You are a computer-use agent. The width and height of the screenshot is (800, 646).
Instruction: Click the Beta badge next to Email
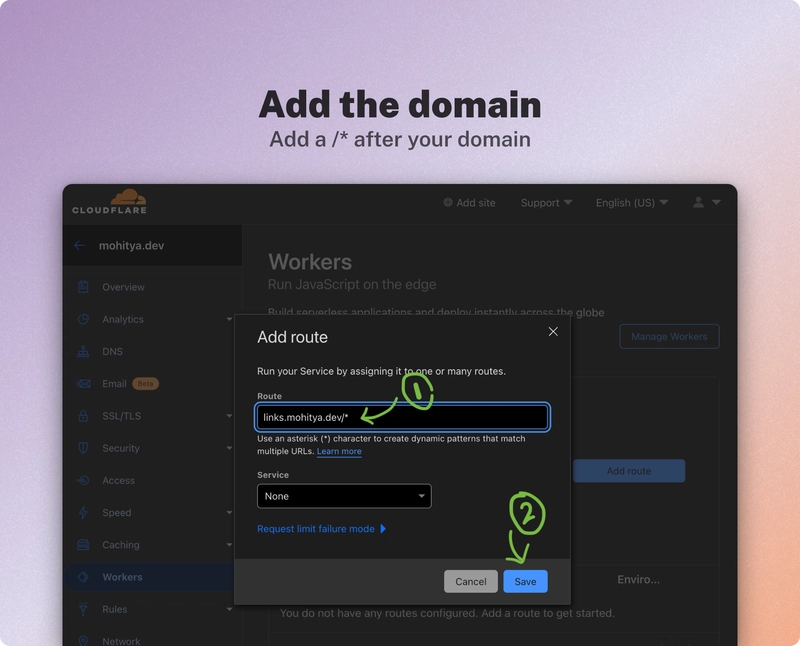pyautogui.click(x=145, y=384)
